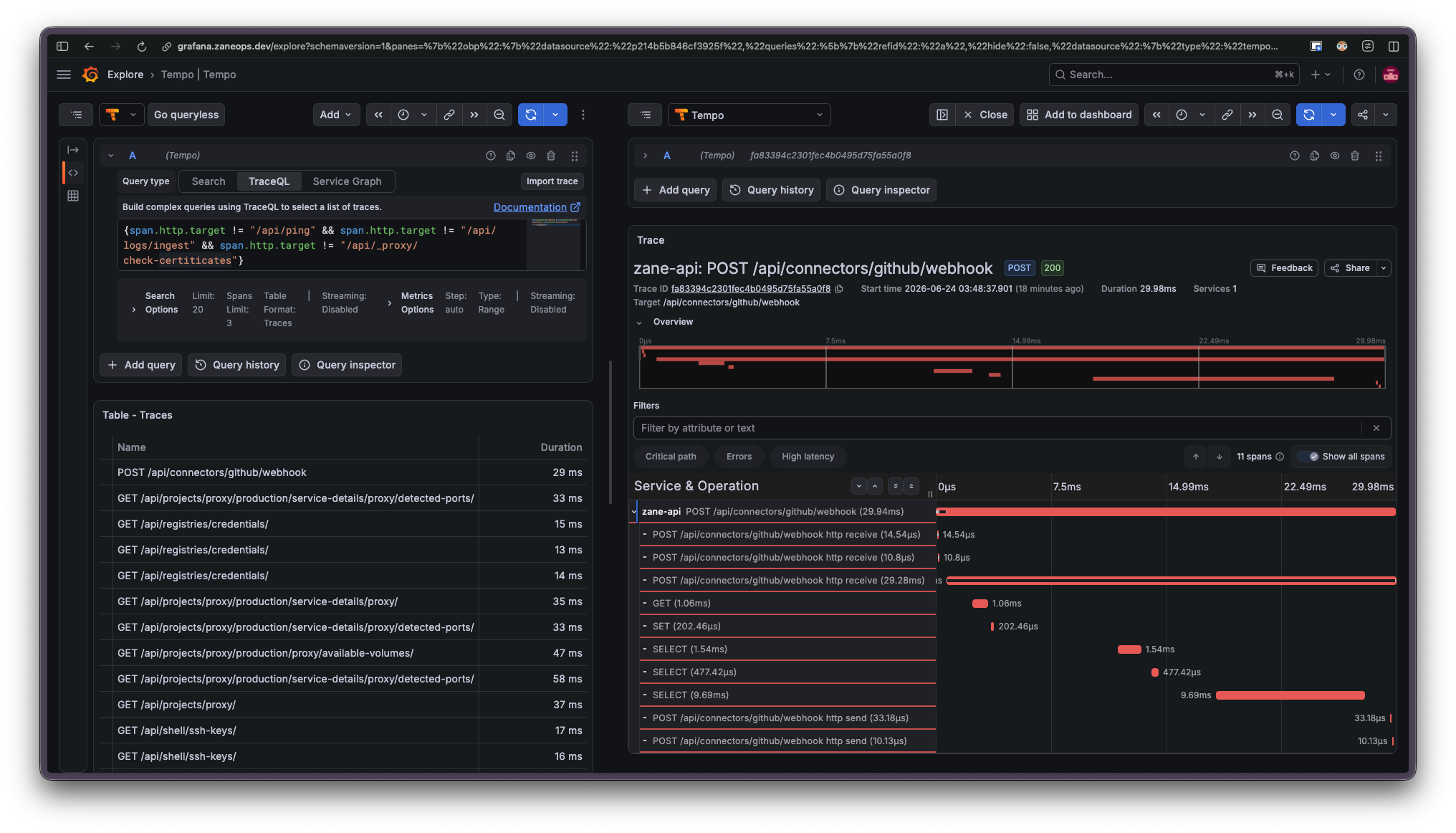Open the table view icon in left sidebar
The width and height of the screenshot is (1456, 833).
point(73,196)
